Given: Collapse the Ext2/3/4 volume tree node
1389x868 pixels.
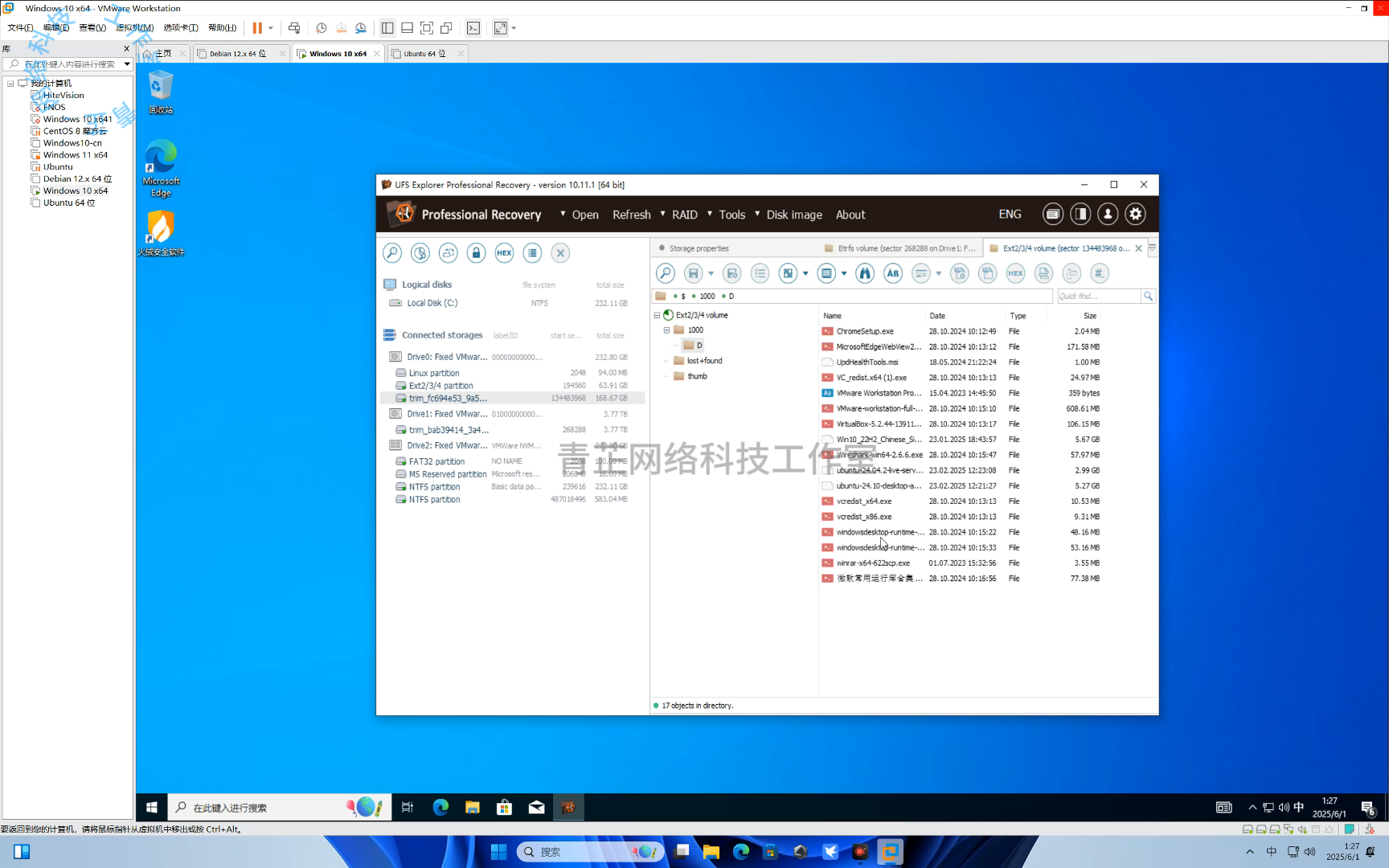Looking at the screenshot, I should tap(657, 316).
